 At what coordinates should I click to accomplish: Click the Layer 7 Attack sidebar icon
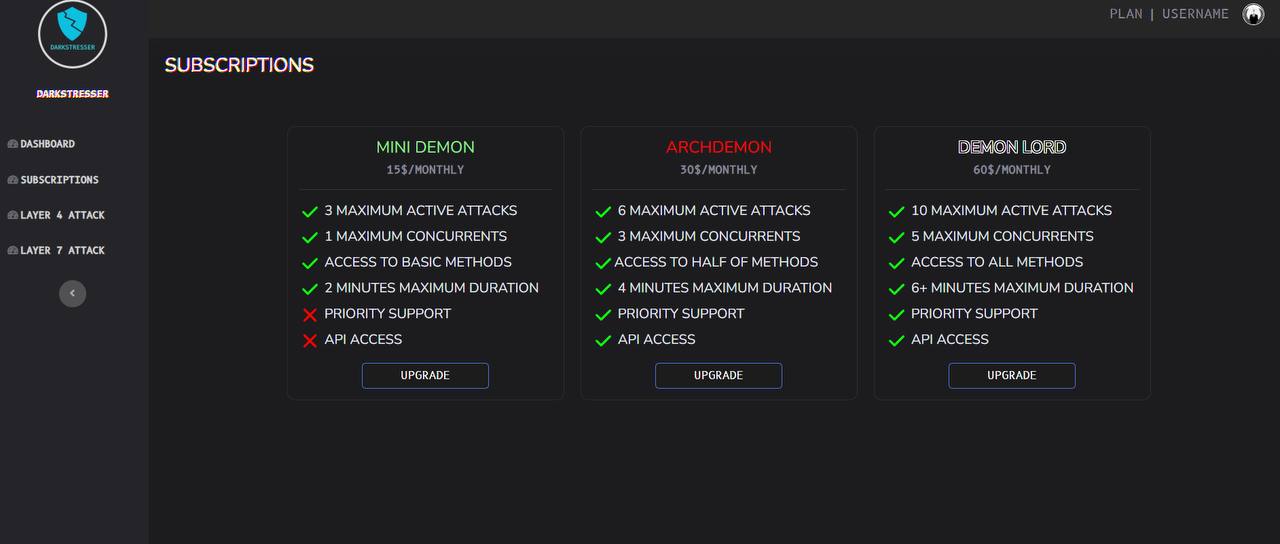tap(12, 250)
